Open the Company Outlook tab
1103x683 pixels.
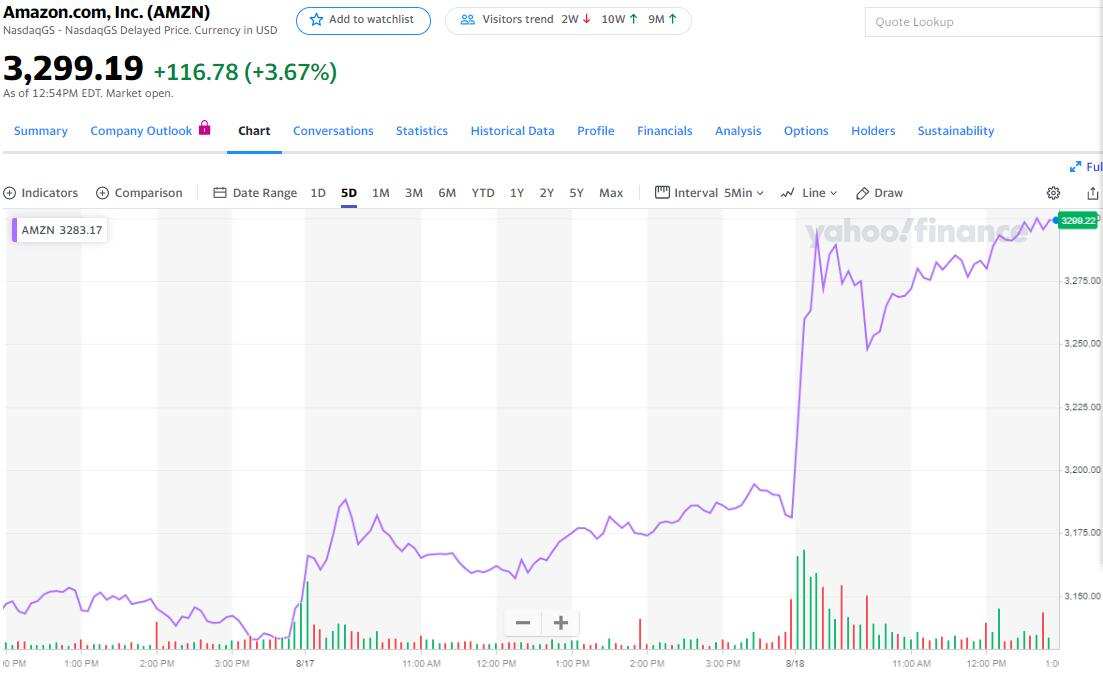[x=141, y=131]
